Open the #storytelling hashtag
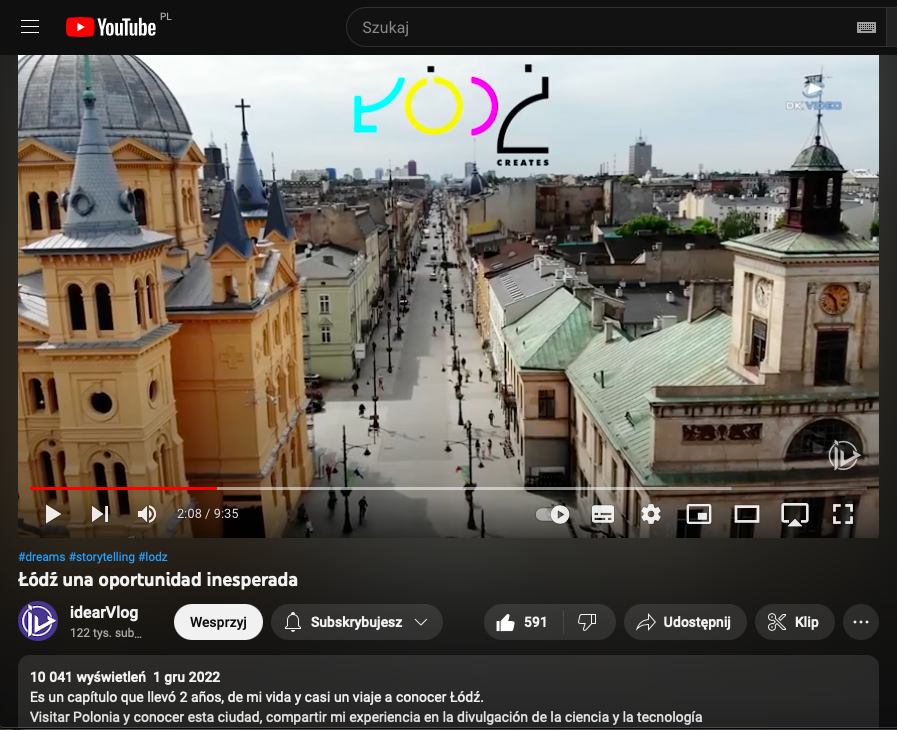This screenshot has height=730, width=897. [x=102, y=557]
